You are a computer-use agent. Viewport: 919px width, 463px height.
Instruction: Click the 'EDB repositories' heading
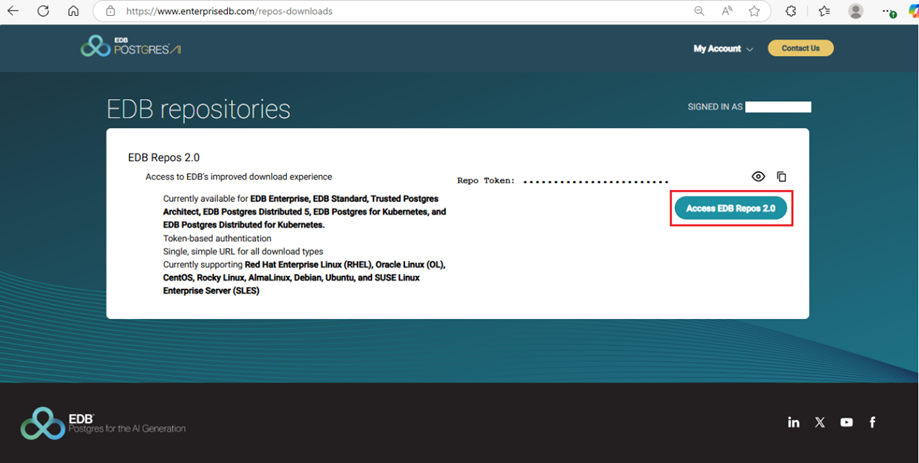click(x=198, y=109)
